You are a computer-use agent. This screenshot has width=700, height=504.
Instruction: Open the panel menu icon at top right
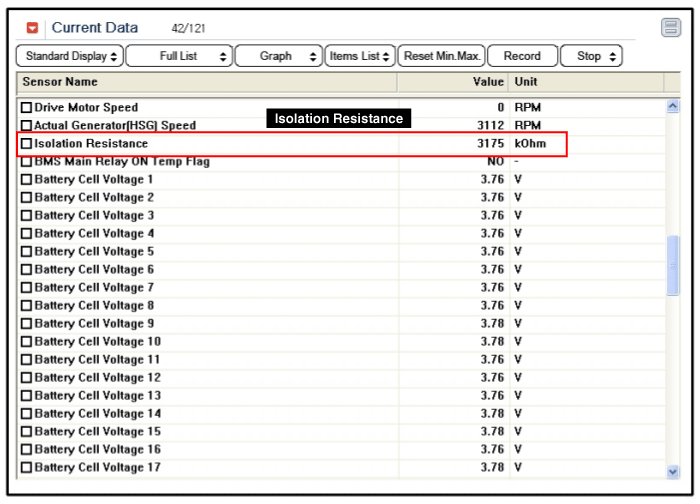(x=671, y=28)
